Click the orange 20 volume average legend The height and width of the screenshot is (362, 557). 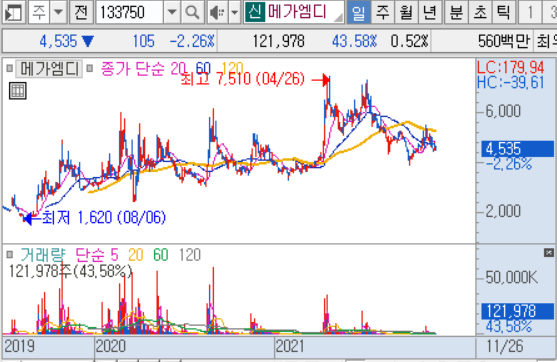136,255
